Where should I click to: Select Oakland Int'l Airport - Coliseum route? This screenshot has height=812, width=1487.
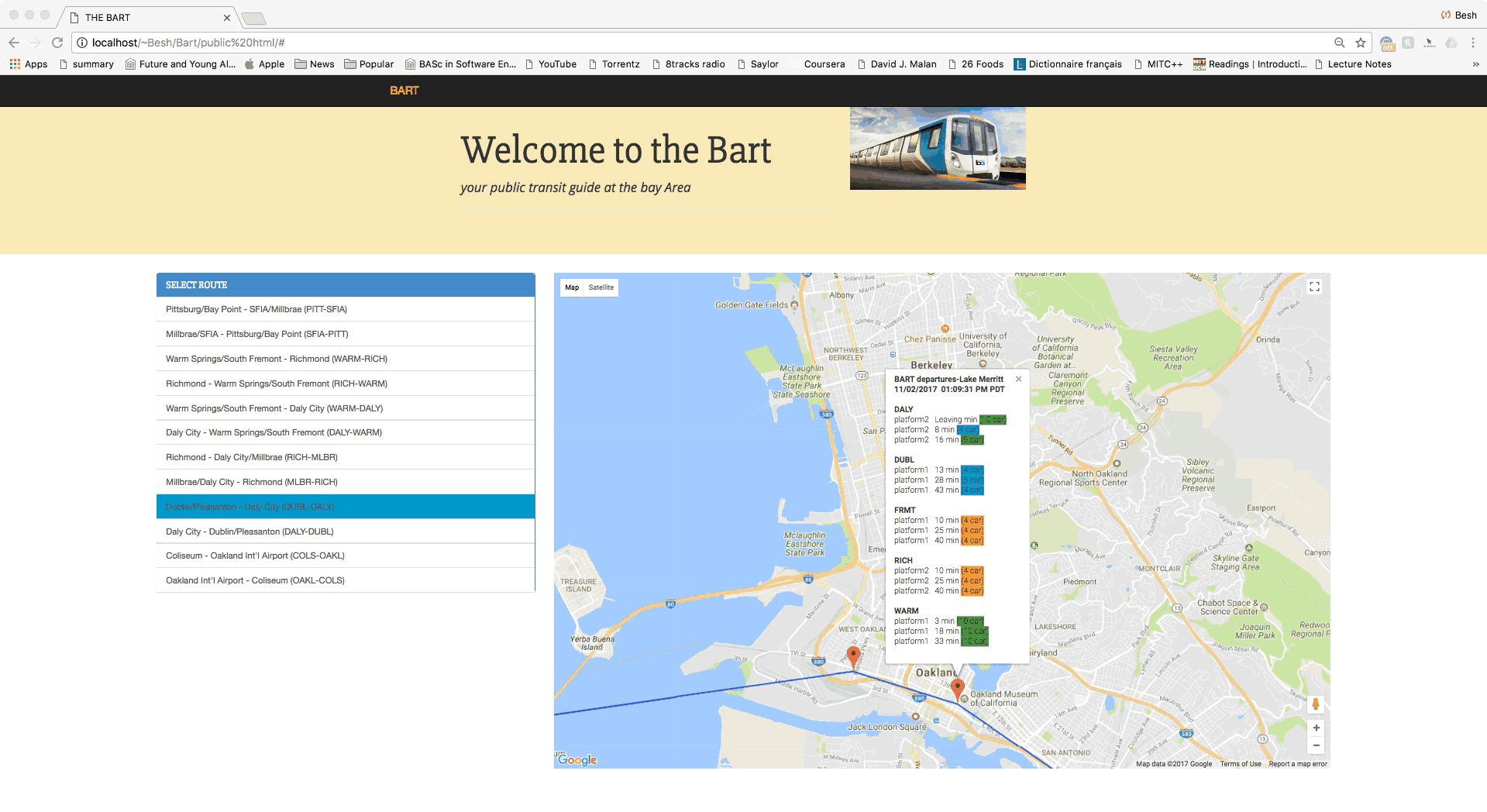click(x=346, y=580)
